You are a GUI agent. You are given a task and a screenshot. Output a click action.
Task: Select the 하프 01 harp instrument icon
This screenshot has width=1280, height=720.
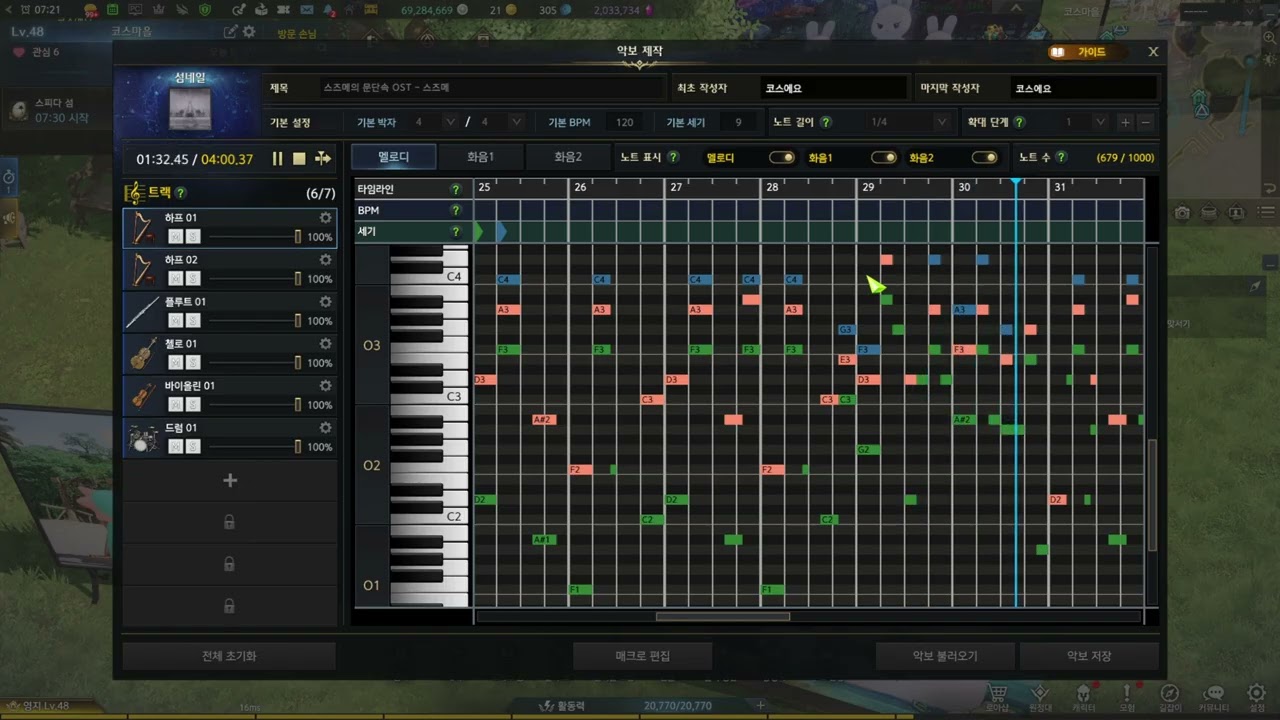(x=142, y=228)
